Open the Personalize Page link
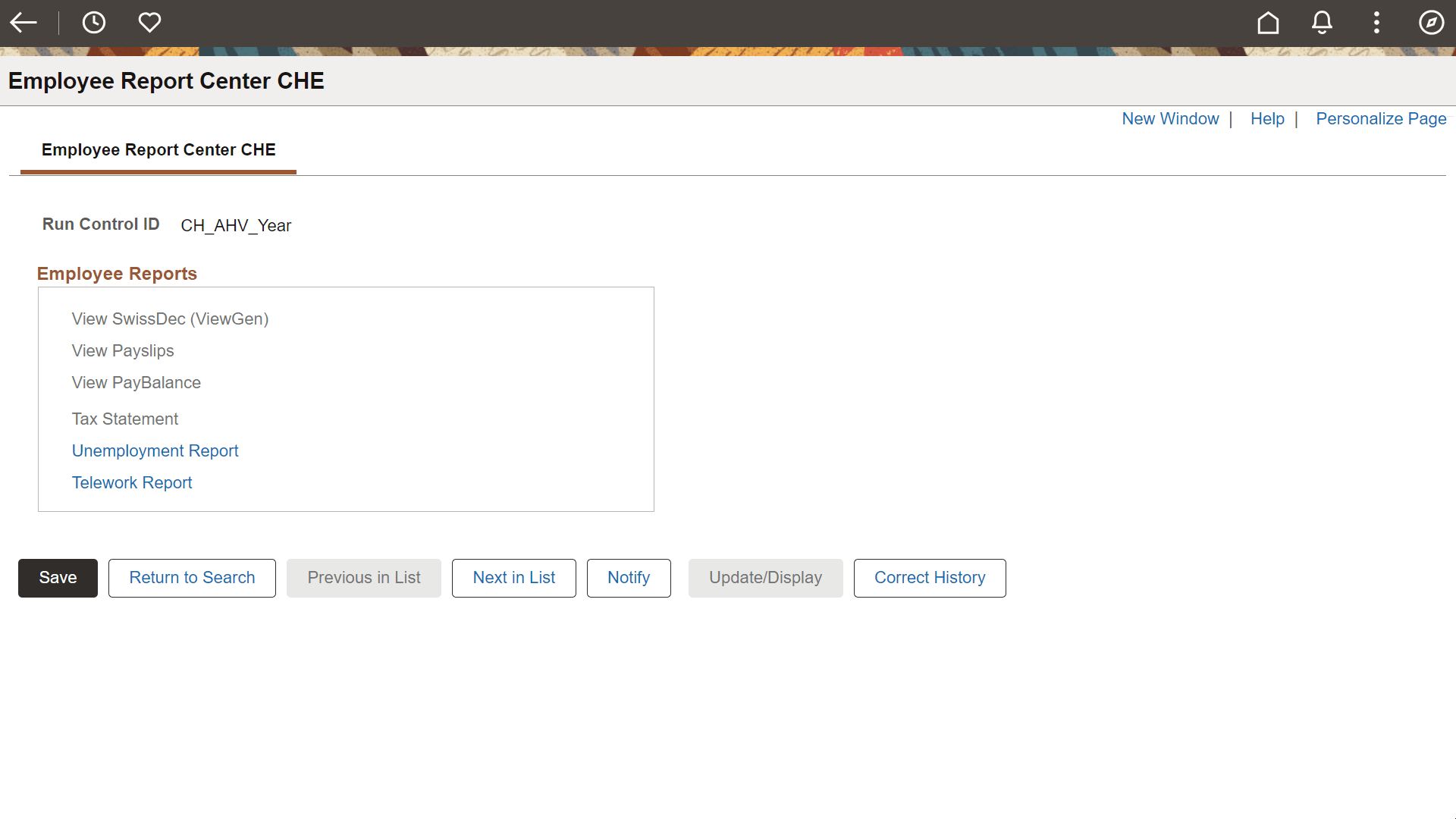The height and width of the screenshot is (819, 1456). click(x=1381, y=119)
